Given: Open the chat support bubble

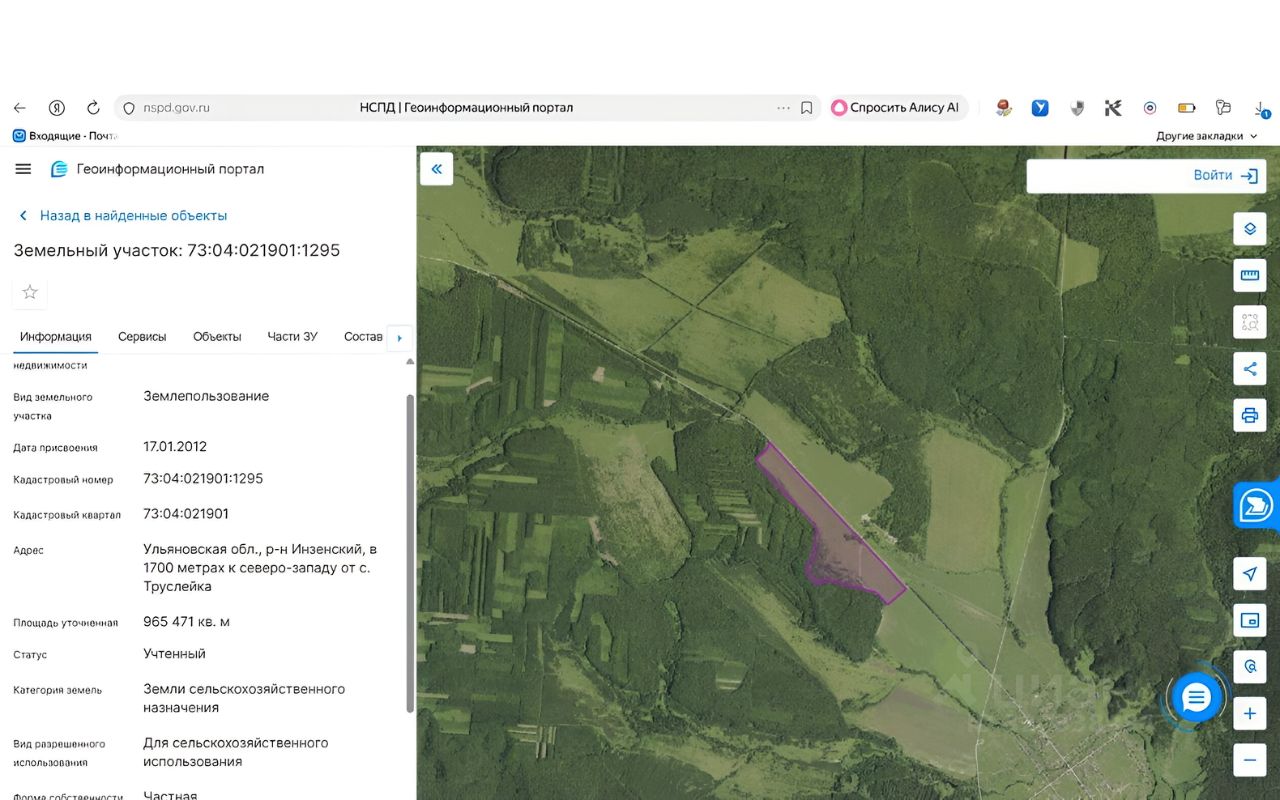Looking at the screenshot, I should click(x=1197, y=697).
